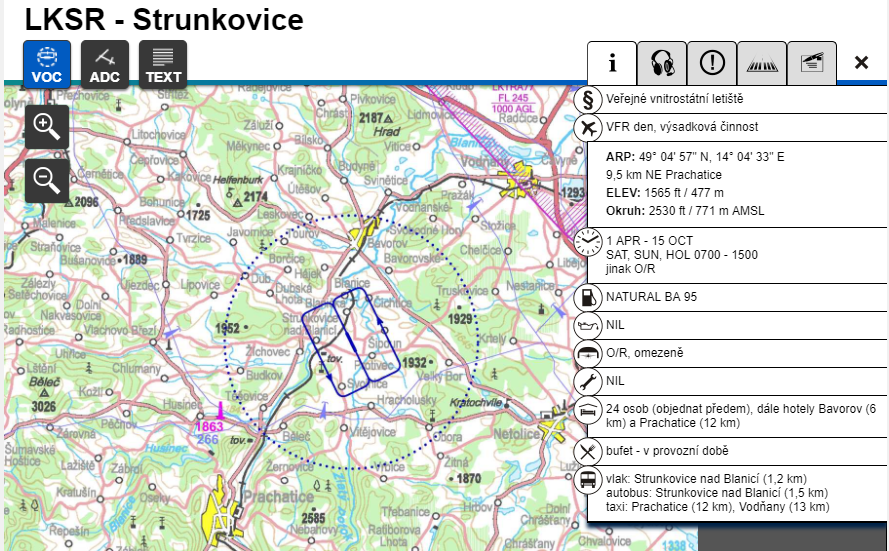Viewport: 889px width, 551px height.
Task: Click the hangar icon
Action: pyautogui.click(x=589, y=353)
